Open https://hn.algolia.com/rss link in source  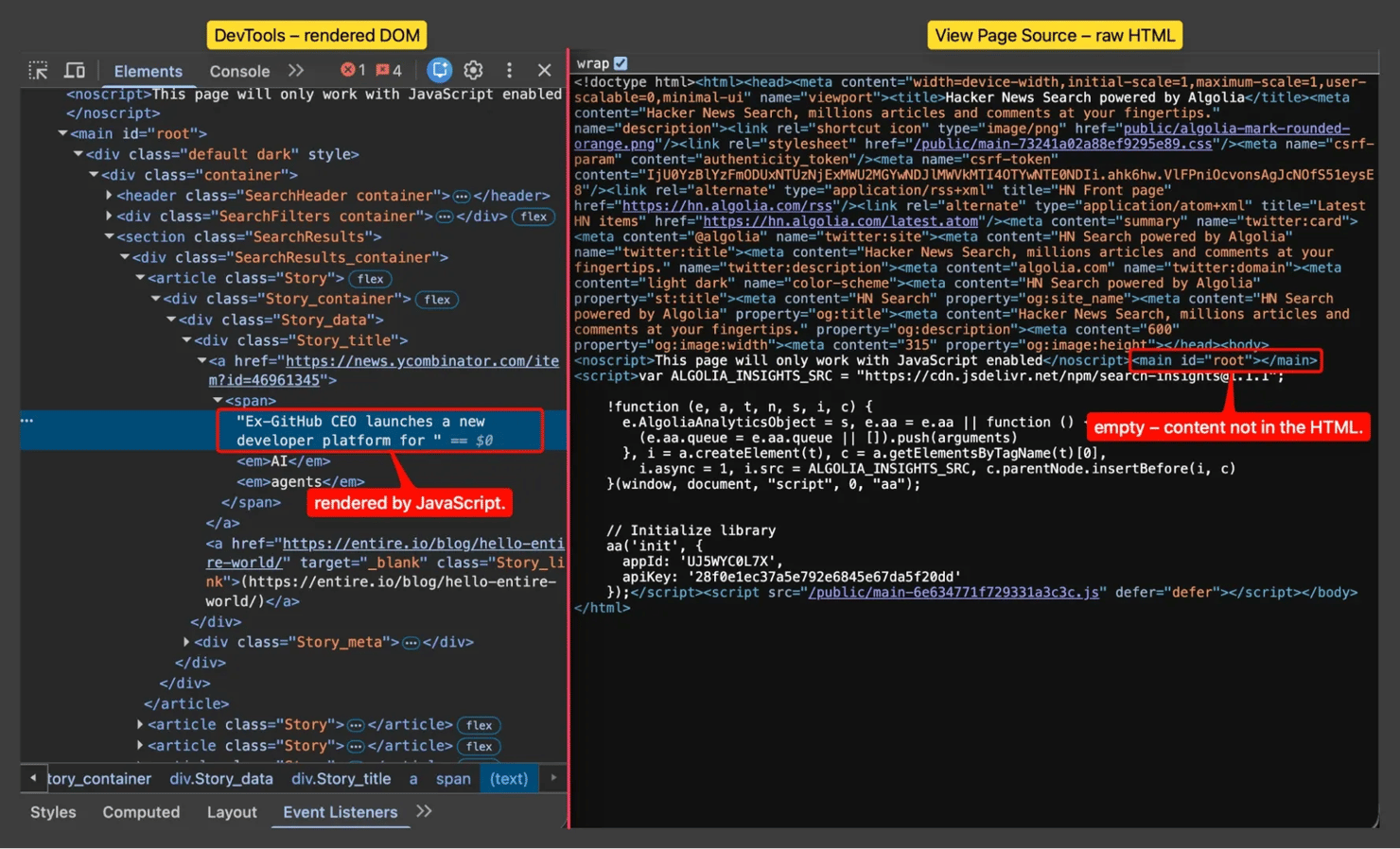(726, 205)
